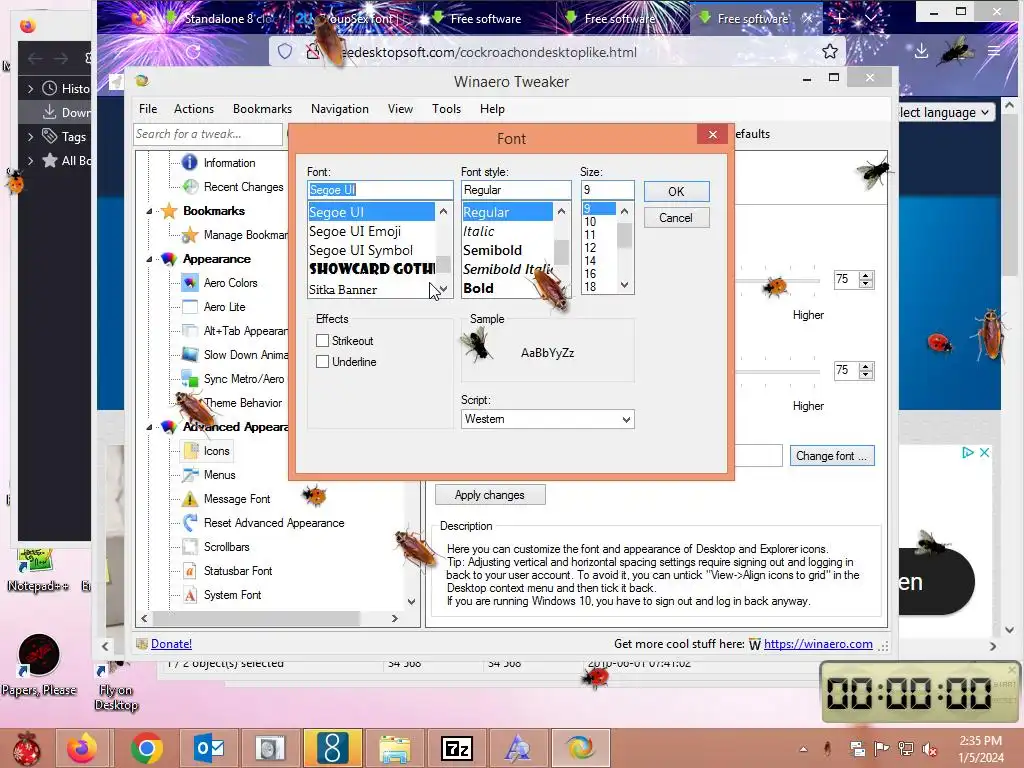Click the Icons tree item icon

click(191, 451)
